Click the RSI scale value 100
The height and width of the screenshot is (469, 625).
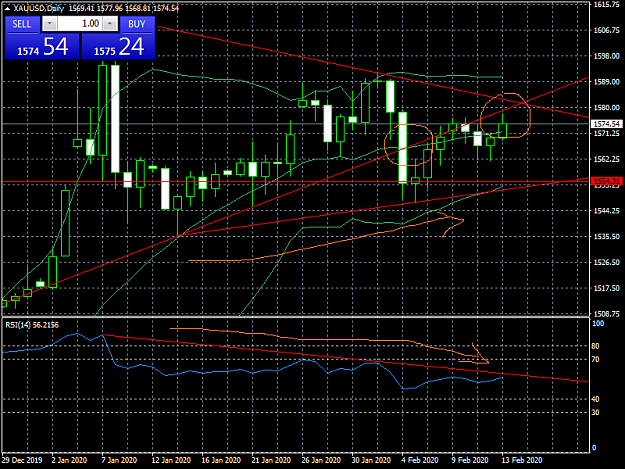point(598,324)
